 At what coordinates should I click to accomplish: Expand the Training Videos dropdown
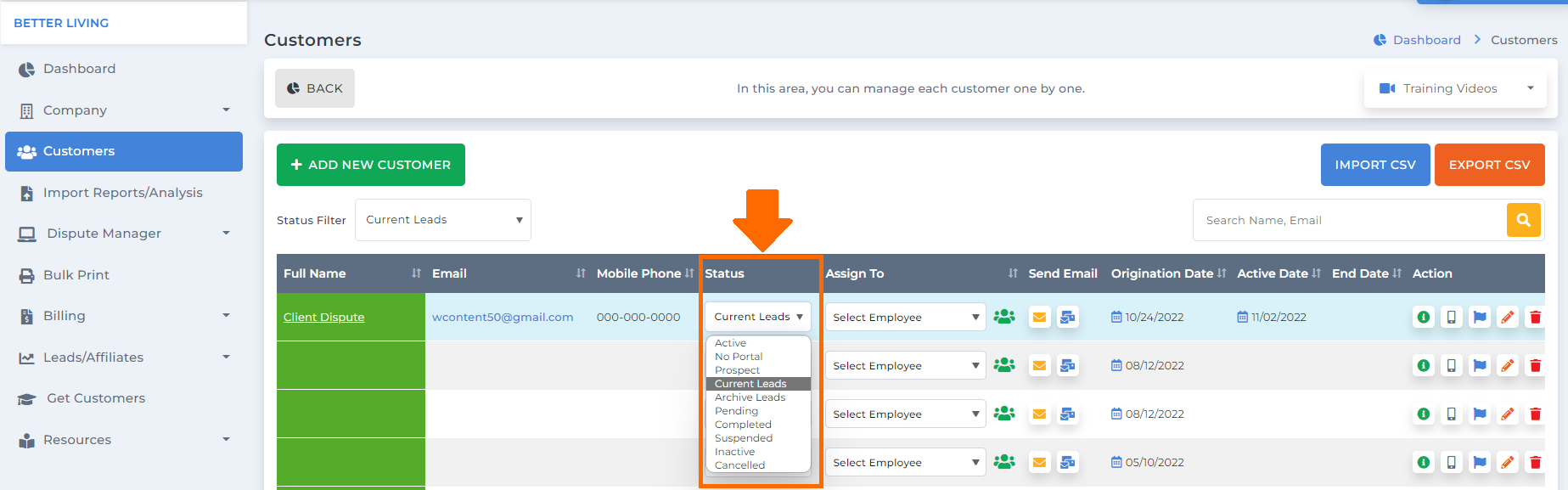(x=1456, y=88)
